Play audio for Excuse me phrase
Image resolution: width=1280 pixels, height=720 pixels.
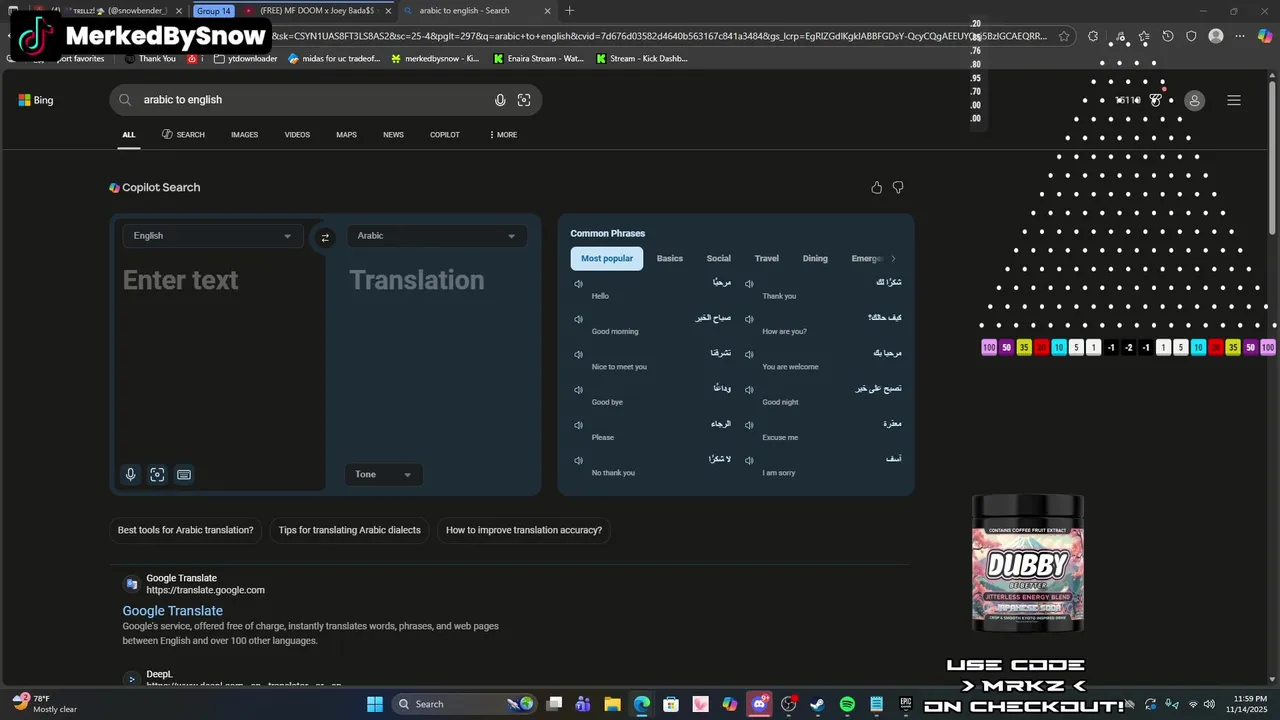[x=749, y=425]
